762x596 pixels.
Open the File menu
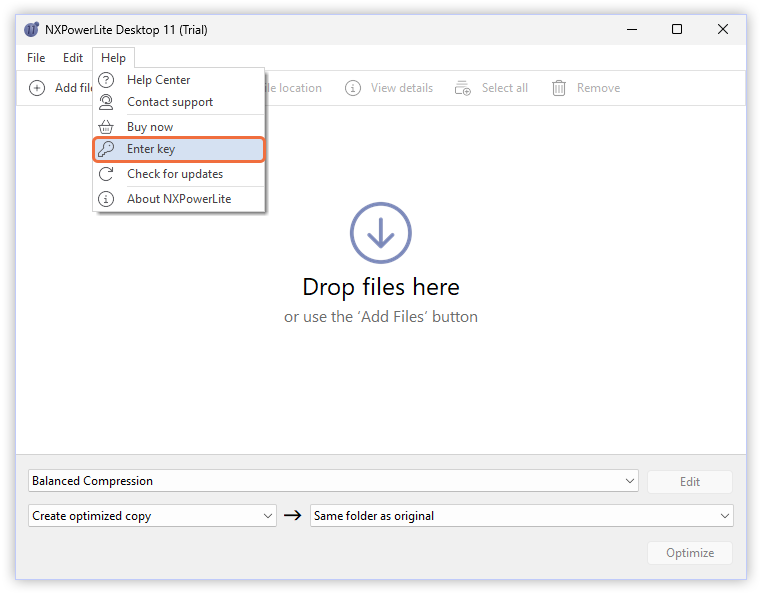36,58
